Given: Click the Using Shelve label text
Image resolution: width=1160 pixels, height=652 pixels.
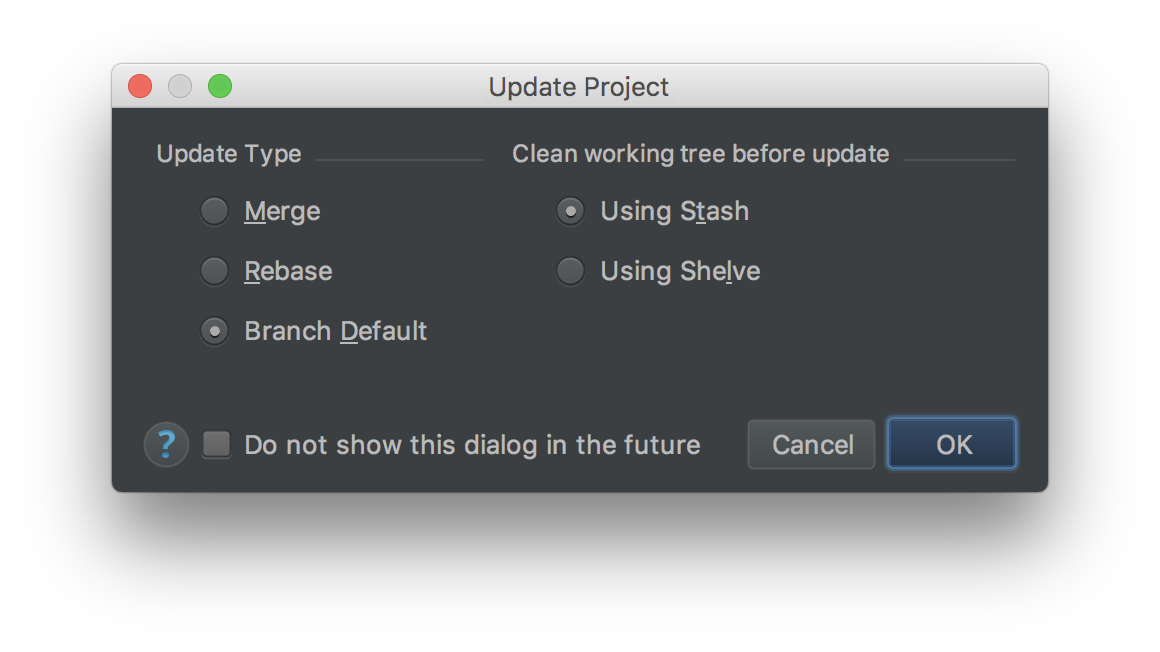Looking at the screenshot, I should pyautogui.click(x=681, y=271).
